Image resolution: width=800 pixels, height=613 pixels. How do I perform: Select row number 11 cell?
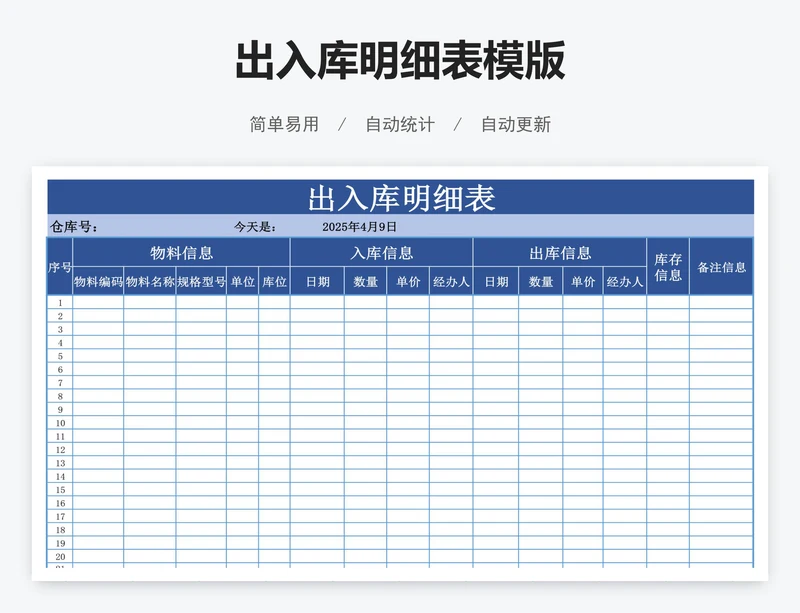(x=60, y=436)
